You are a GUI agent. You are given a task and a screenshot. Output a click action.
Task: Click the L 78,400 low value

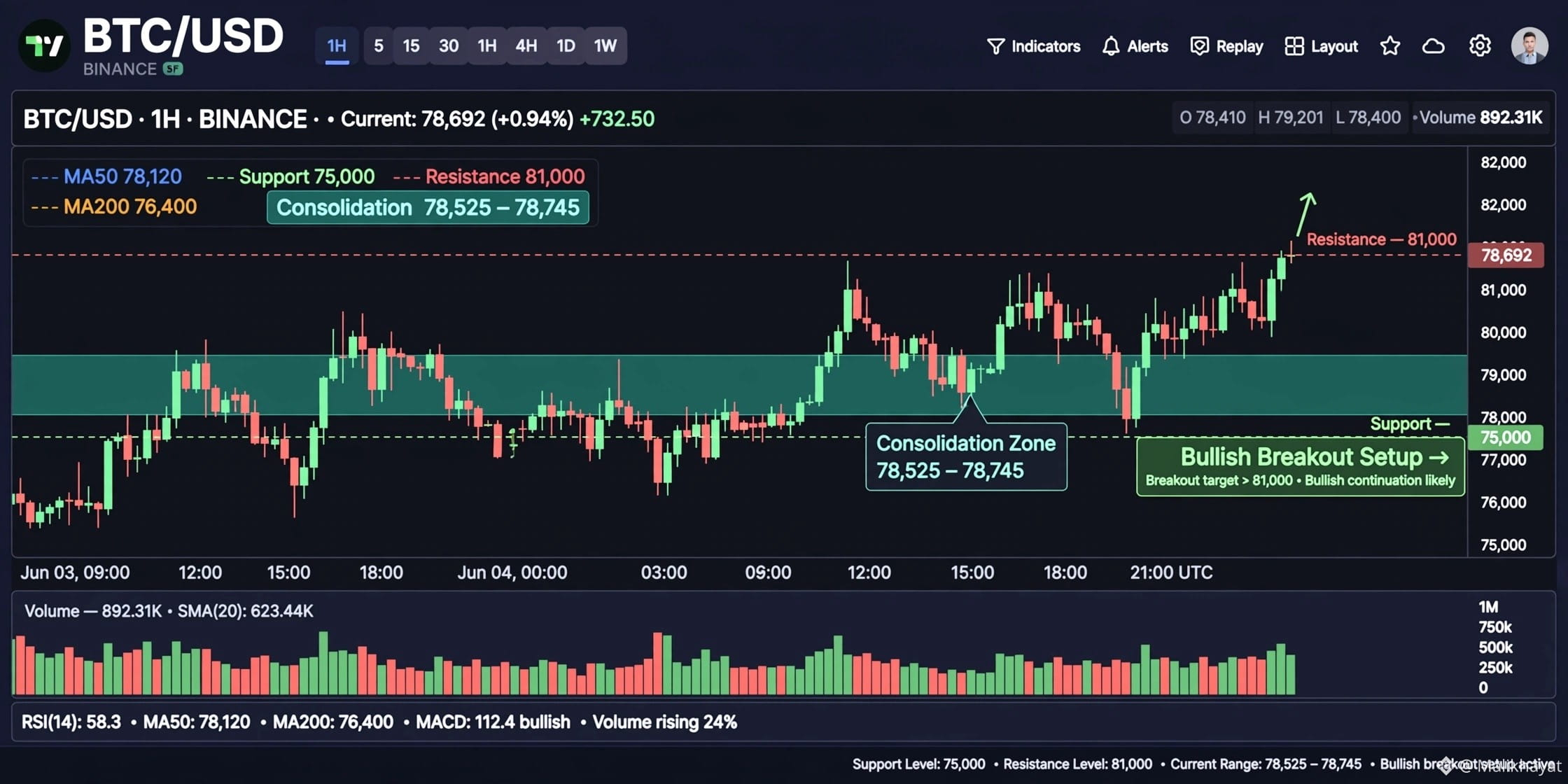tap(1368, 118)
